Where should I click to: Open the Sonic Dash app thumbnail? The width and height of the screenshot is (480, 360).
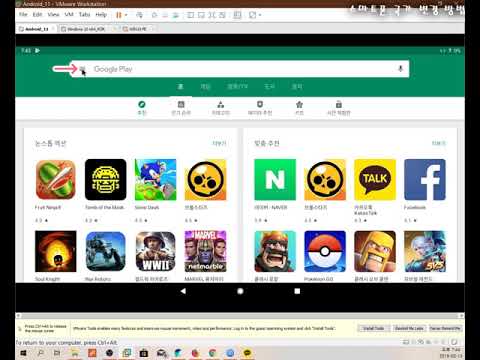(155, 180)
